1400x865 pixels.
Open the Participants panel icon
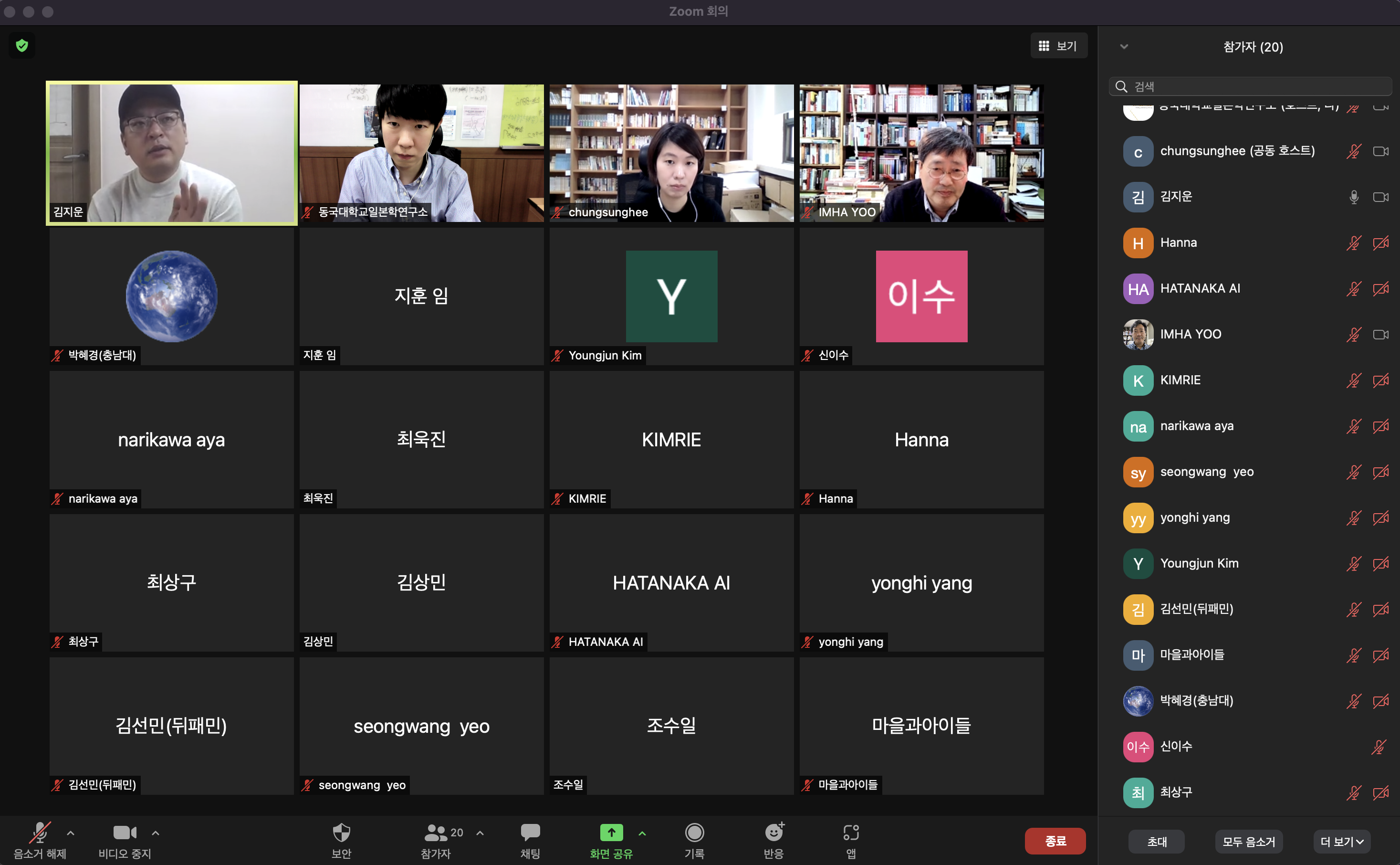click(436, 833)
